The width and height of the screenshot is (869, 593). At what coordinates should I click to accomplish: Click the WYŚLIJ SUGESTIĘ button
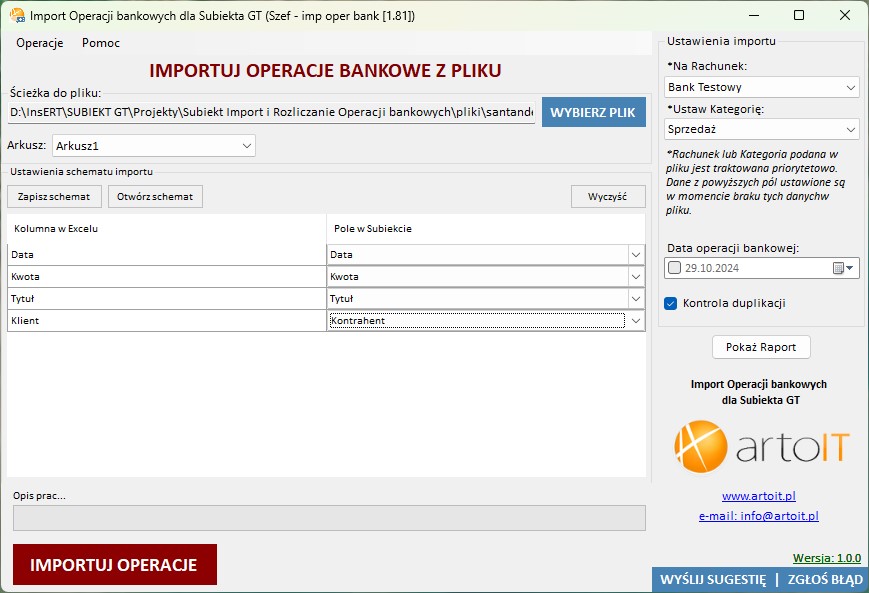712,580
